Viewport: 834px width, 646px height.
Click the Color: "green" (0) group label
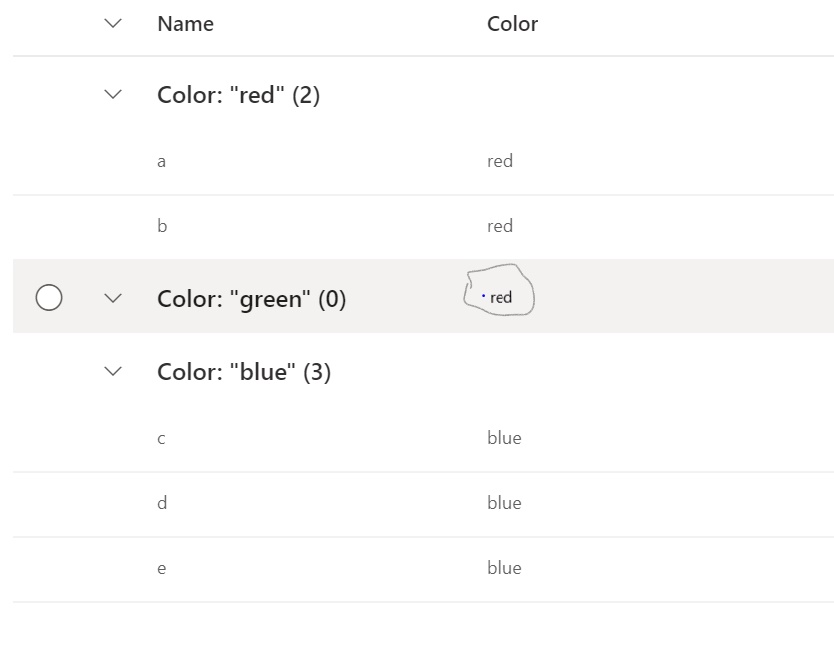[251, 298]
